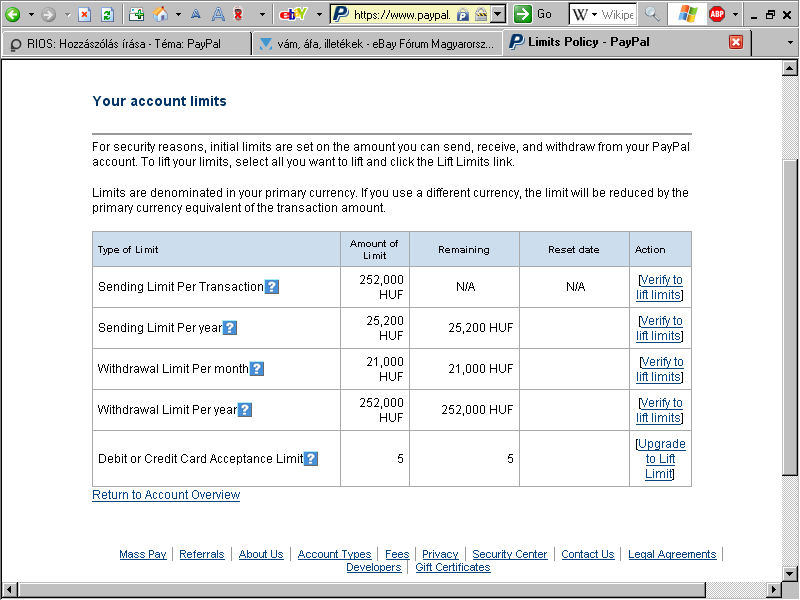Image resolution: width=800 pixels, height=600 pixels.
Task: Open the Gift Certificates footer link
Action: [453, 567]
